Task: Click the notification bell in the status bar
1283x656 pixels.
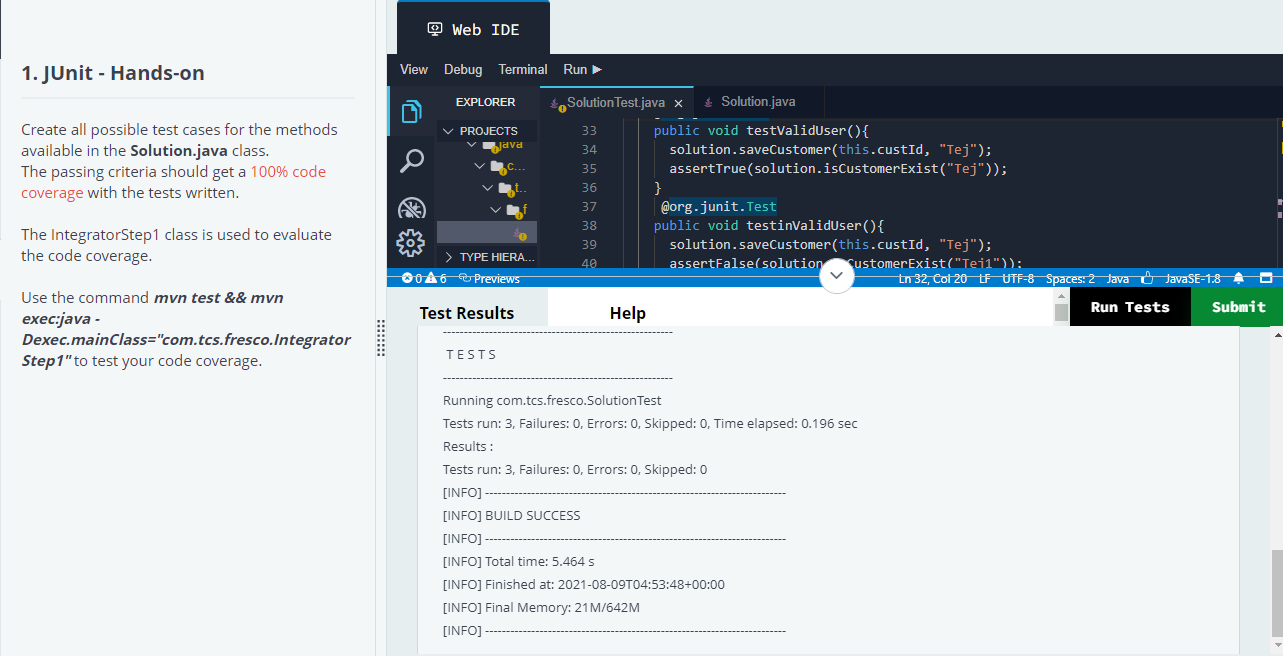Action: [x=1238, y=278]
